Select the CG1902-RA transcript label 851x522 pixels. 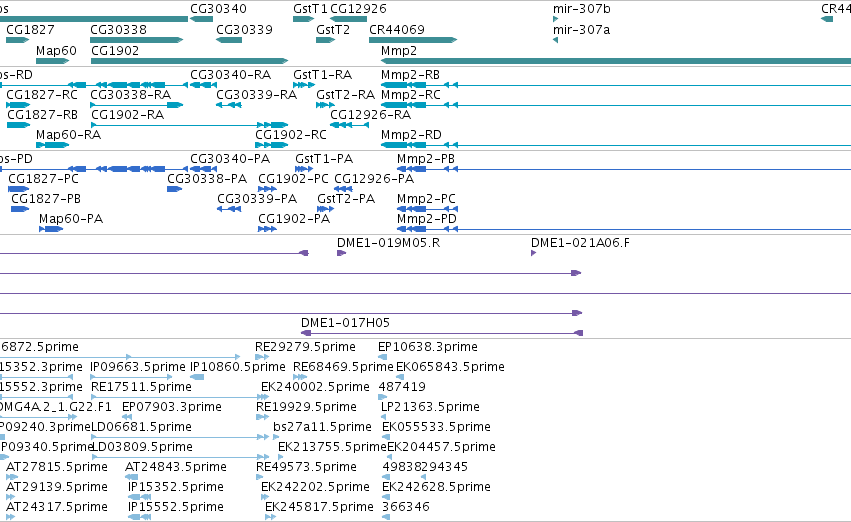(x=128, y=114)
